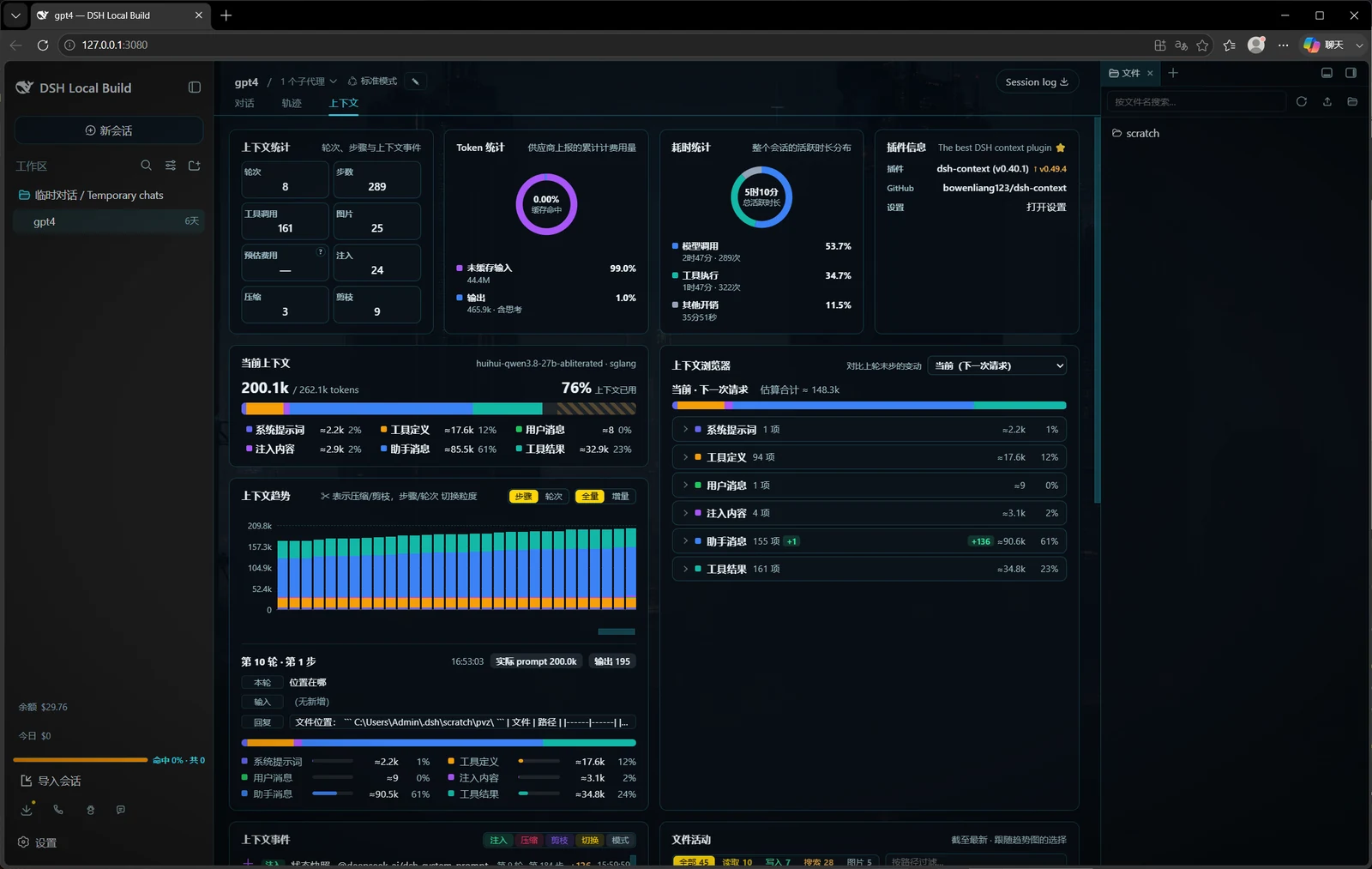This screenshot has width=1372, height=869.
Task: Select the 全量 trend mode
Action: pos(590,496)
